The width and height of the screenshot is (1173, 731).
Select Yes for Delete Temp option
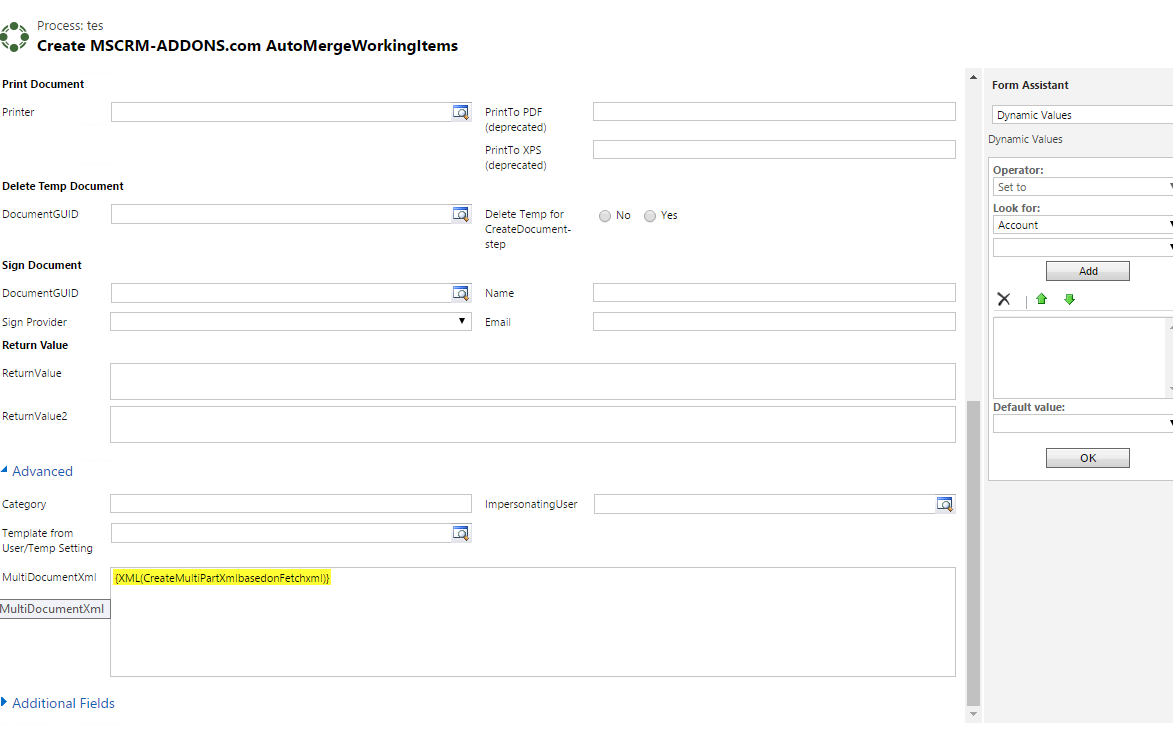(x=649, y=216)
